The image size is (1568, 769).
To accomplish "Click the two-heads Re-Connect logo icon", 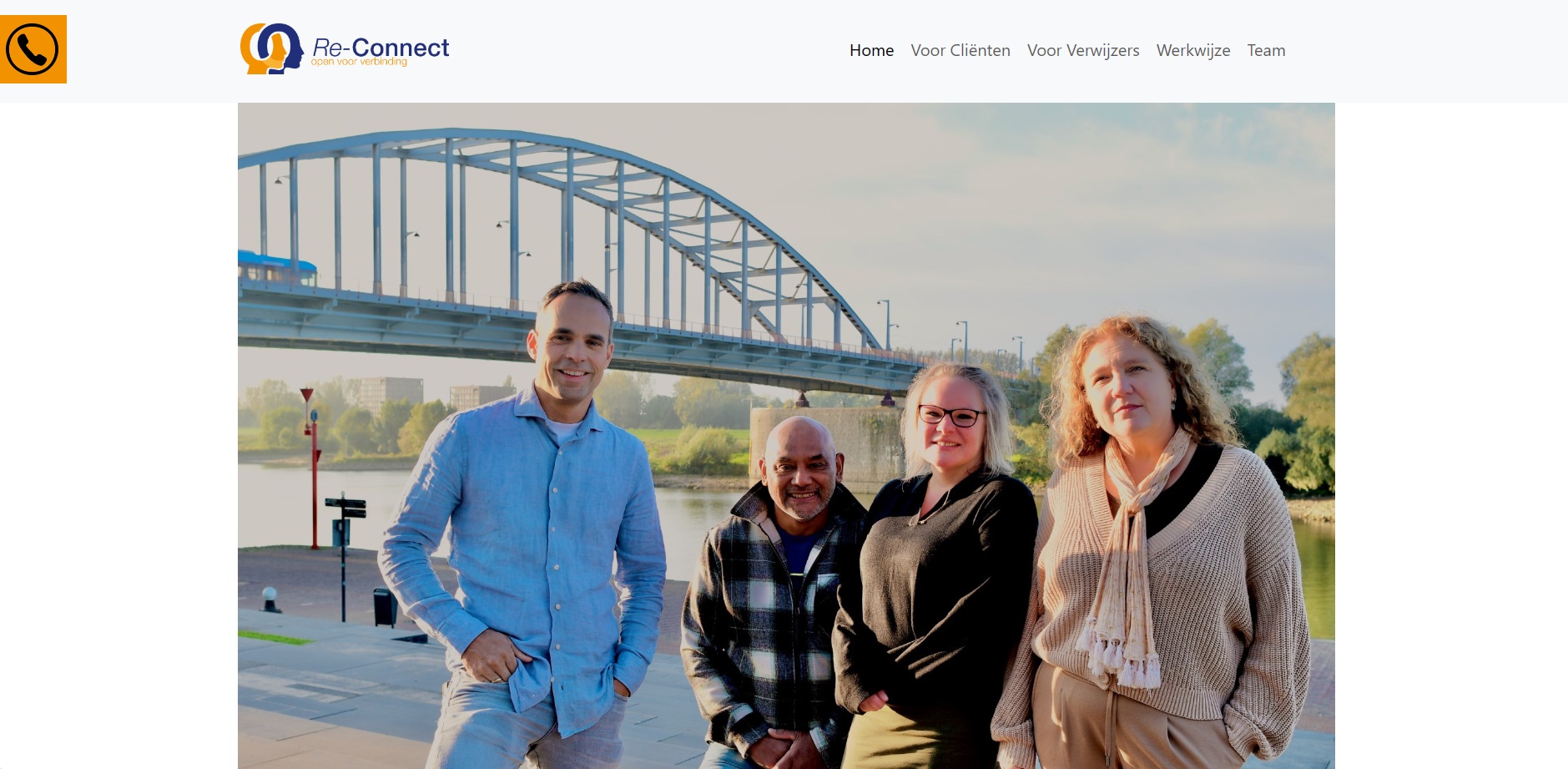I will click(271, 48).
